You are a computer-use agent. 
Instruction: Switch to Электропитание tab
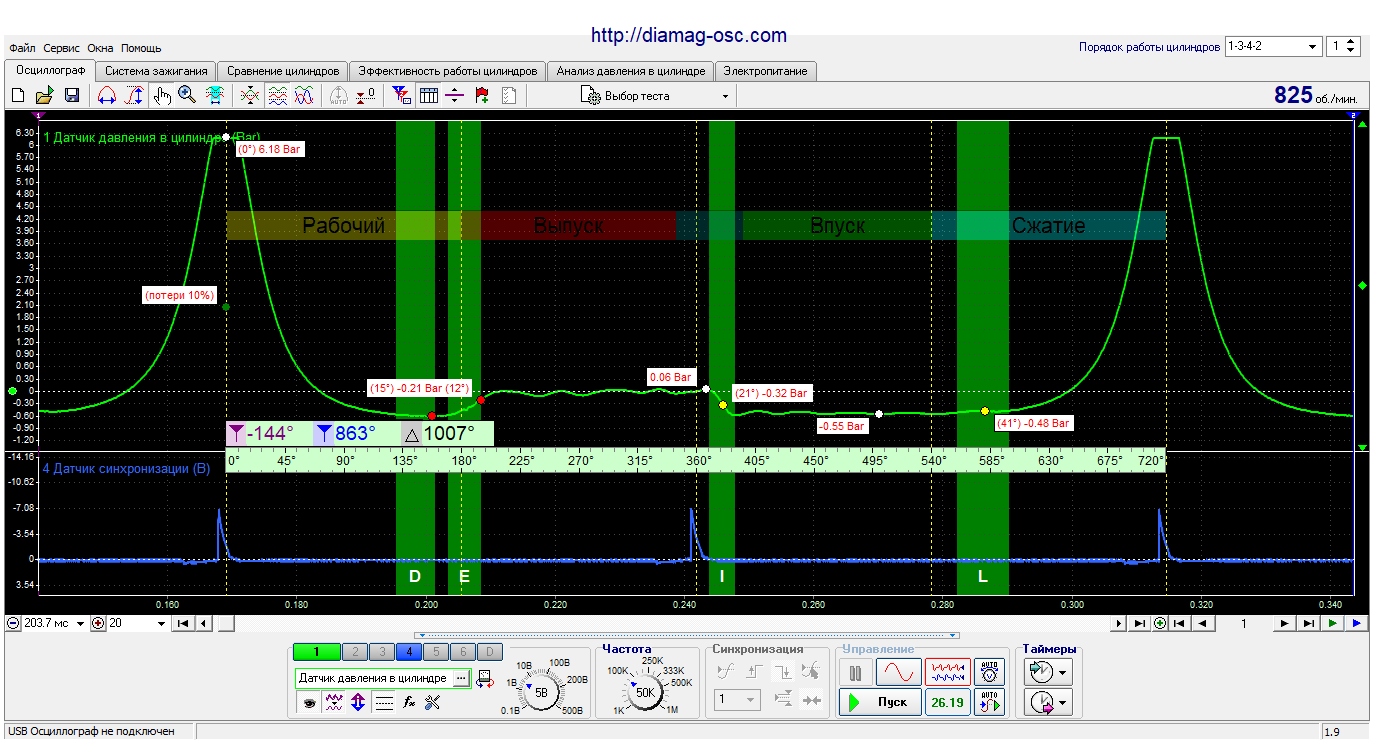(767, 71)
